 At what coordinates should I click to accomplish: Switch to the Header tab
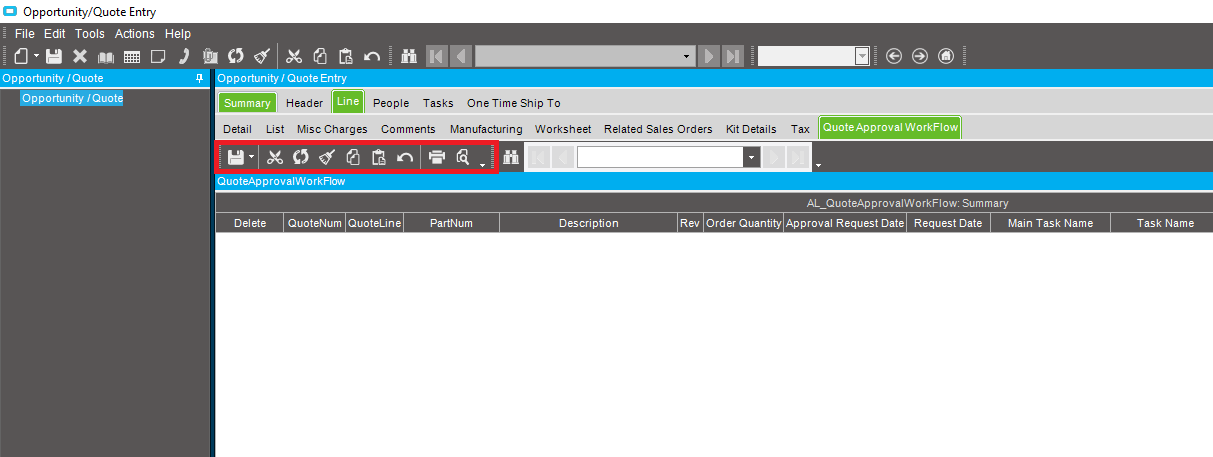coord(305,103)
